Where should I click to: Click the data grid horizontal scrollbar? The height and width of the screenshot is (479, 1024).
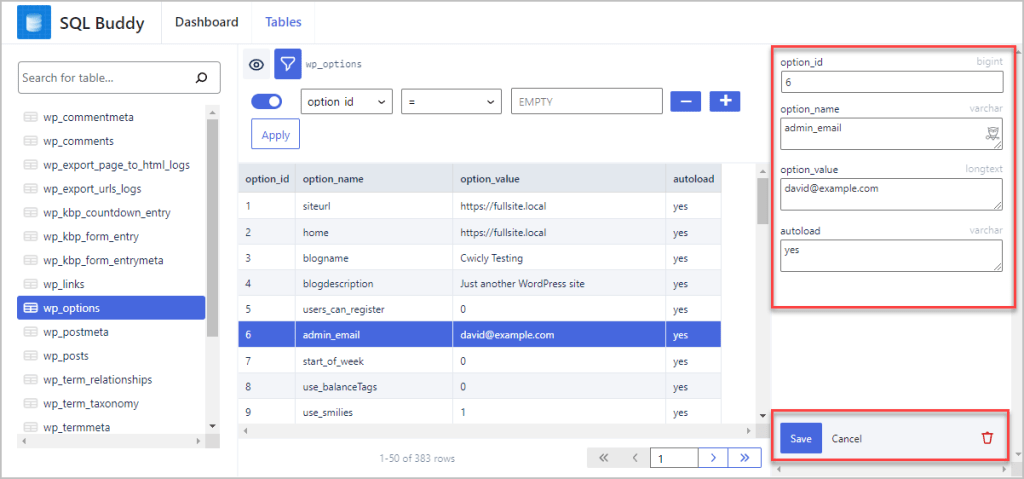coord(497,431)
